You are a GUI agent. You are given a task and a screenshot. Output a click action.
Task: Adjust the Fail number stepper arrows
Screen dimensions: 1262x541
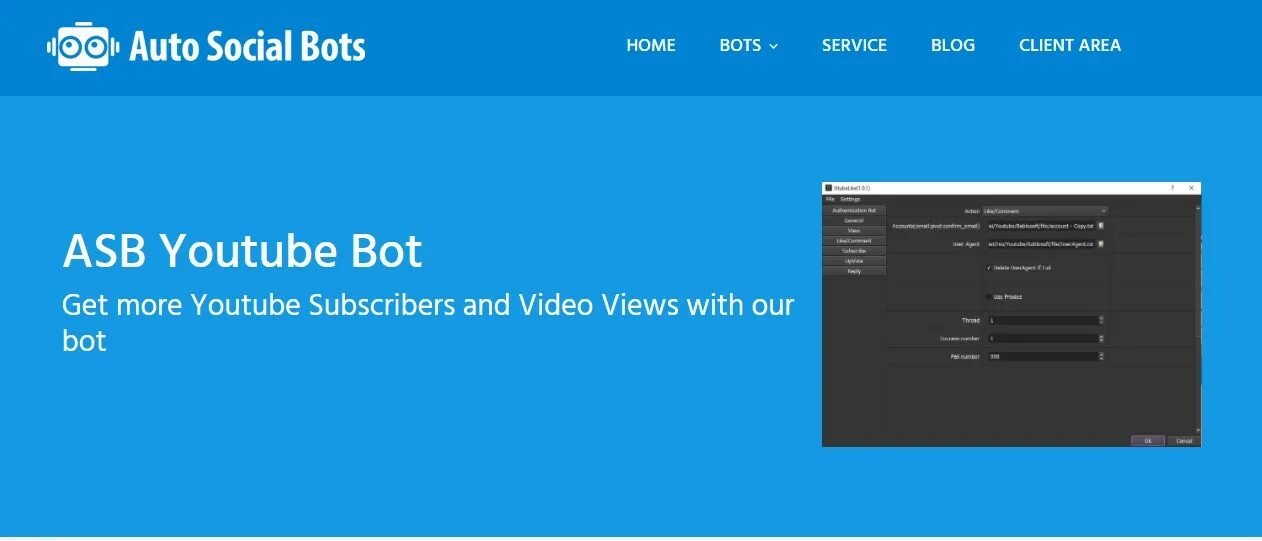click(1101, 356)
